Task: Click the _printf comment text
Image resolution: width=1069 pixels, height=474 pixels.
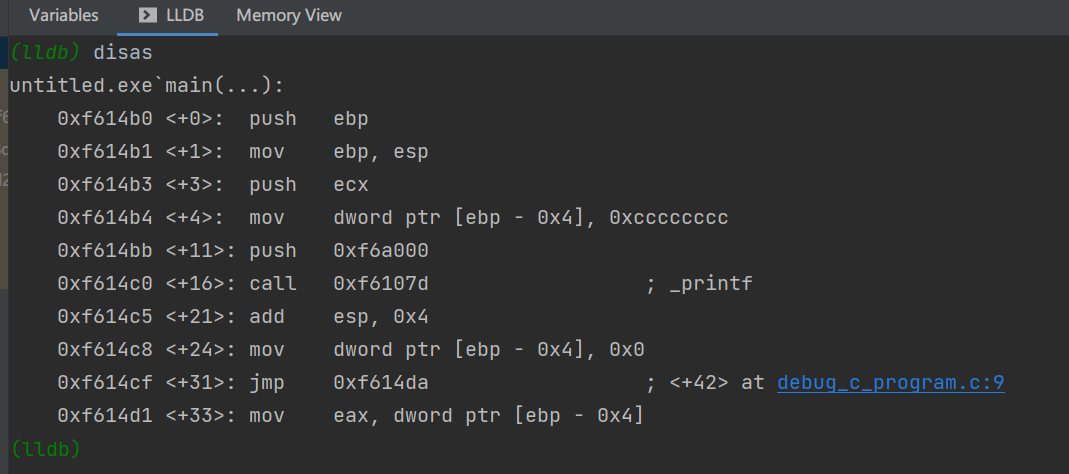Action: tap(709, 284)
